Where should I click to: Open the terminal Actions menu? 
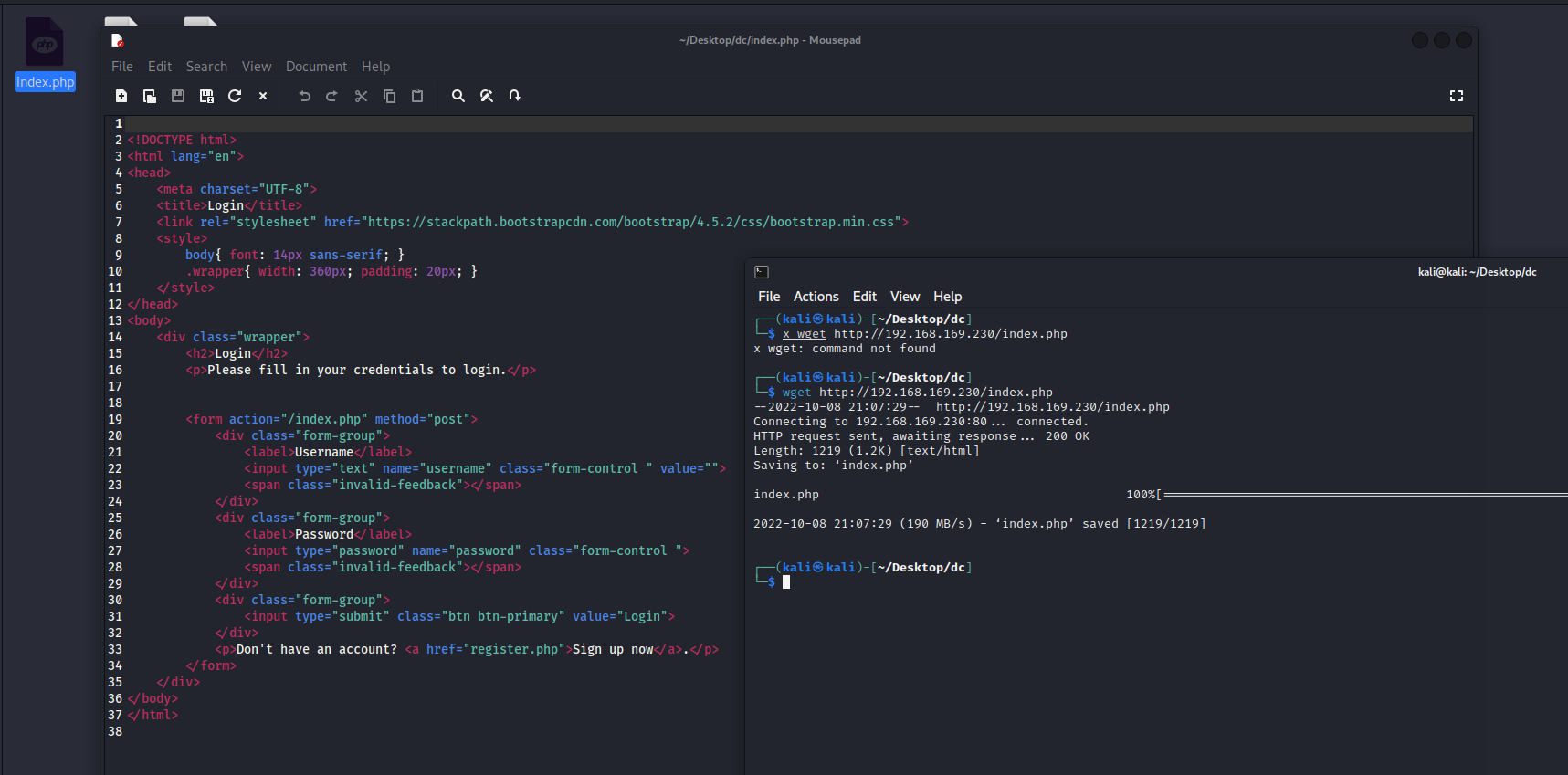point(816,297)
